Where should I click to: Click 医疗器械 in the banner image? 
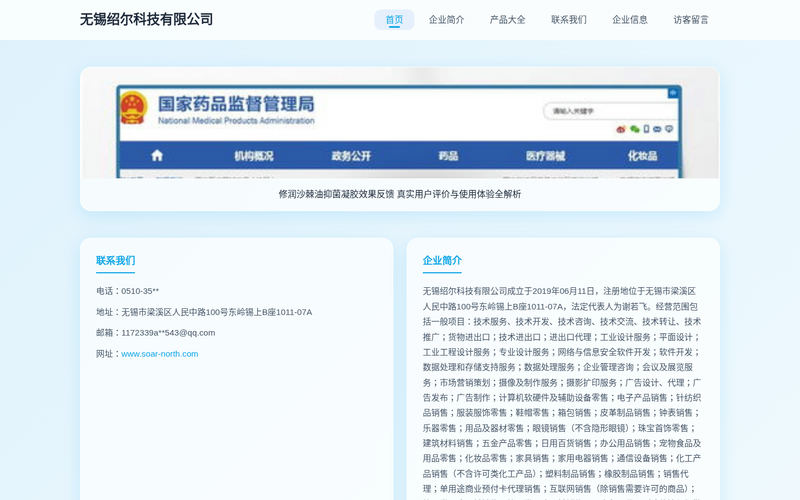pyautogui.click(x=545, y=156)
